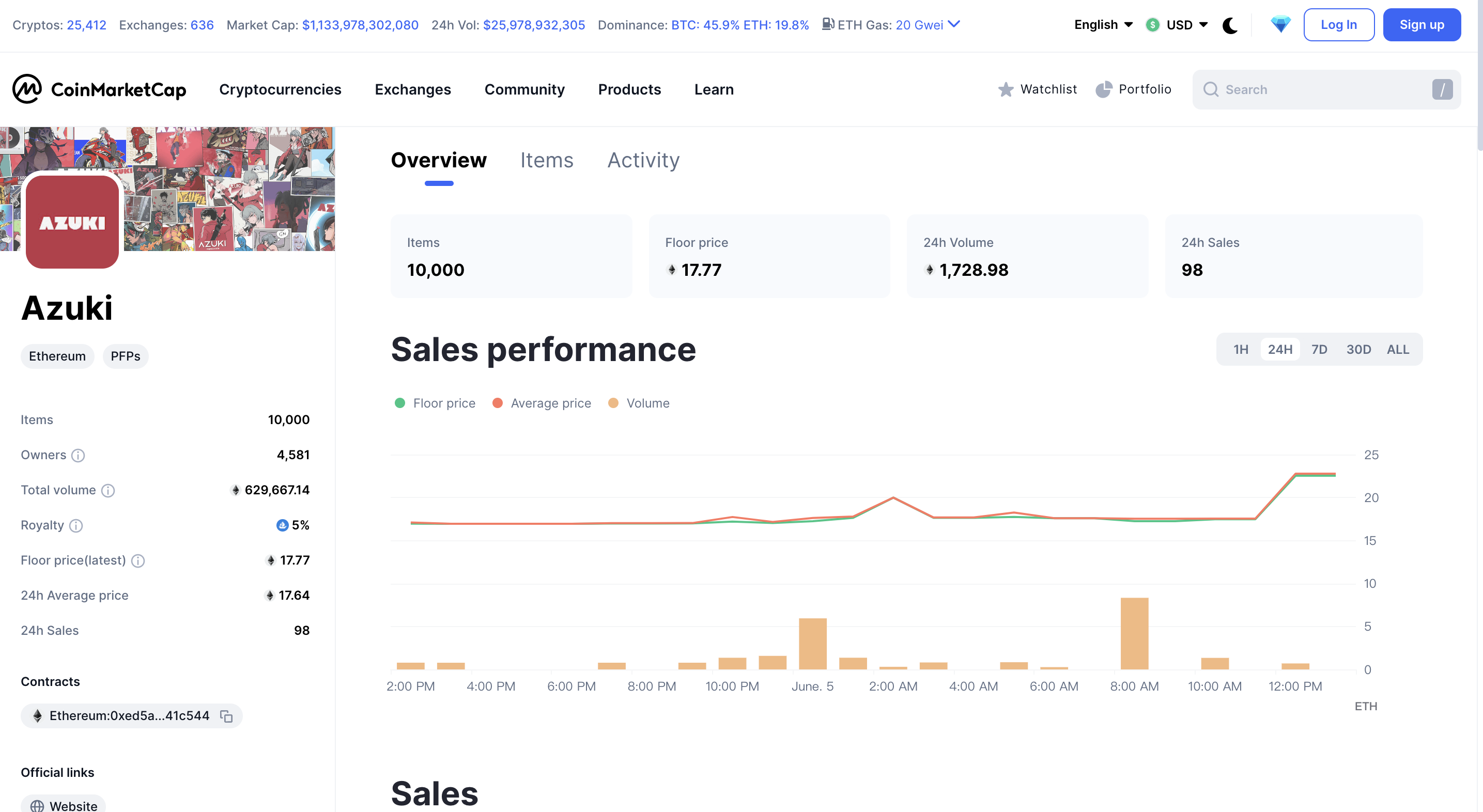Click the info icon next to Total volume
The width and height of the screenshot is (1483, 812).
tap(107, 490)
